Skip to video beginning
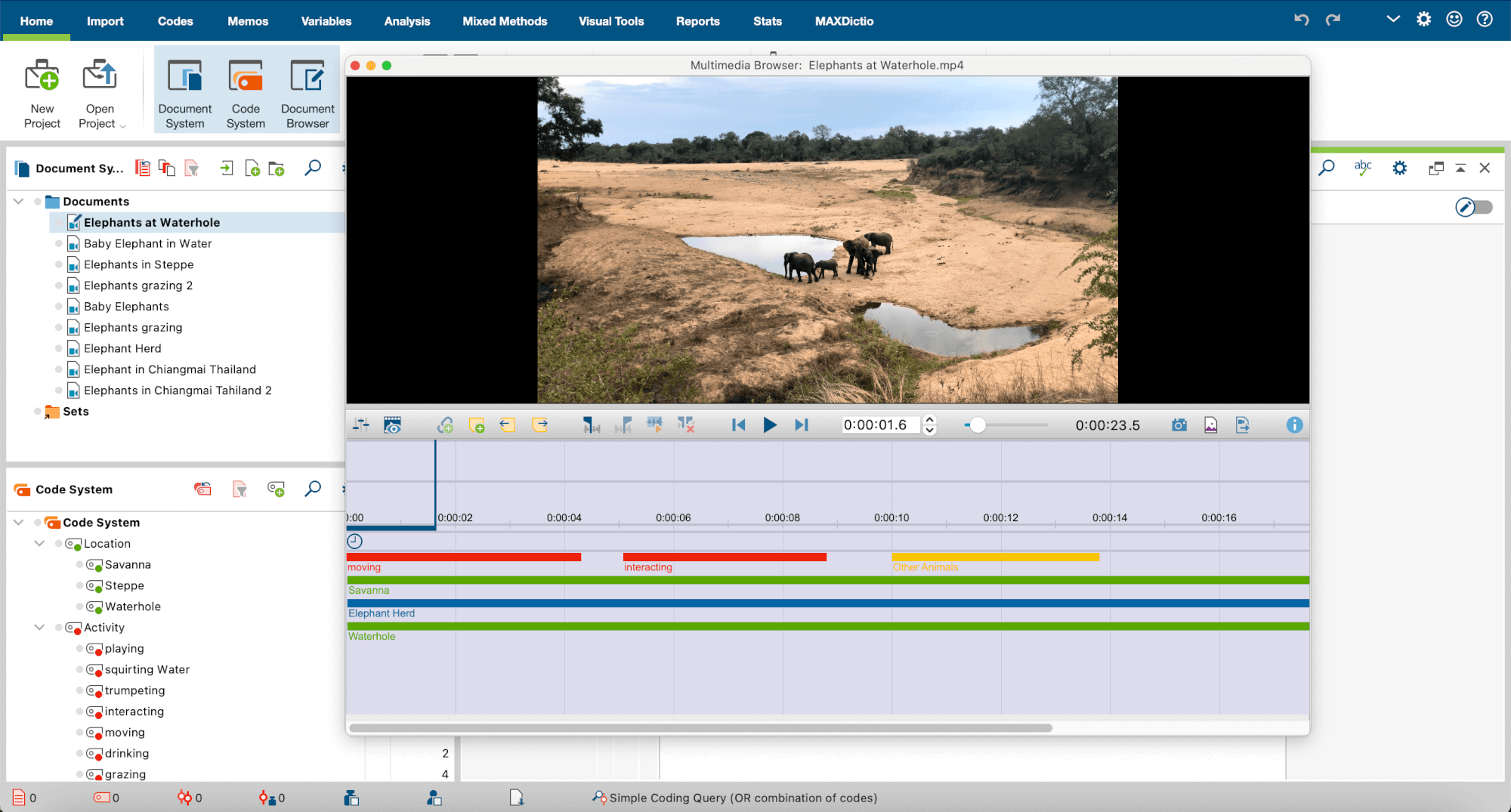The height and width of the screenshot is (812, 1511). pos(738,425)
